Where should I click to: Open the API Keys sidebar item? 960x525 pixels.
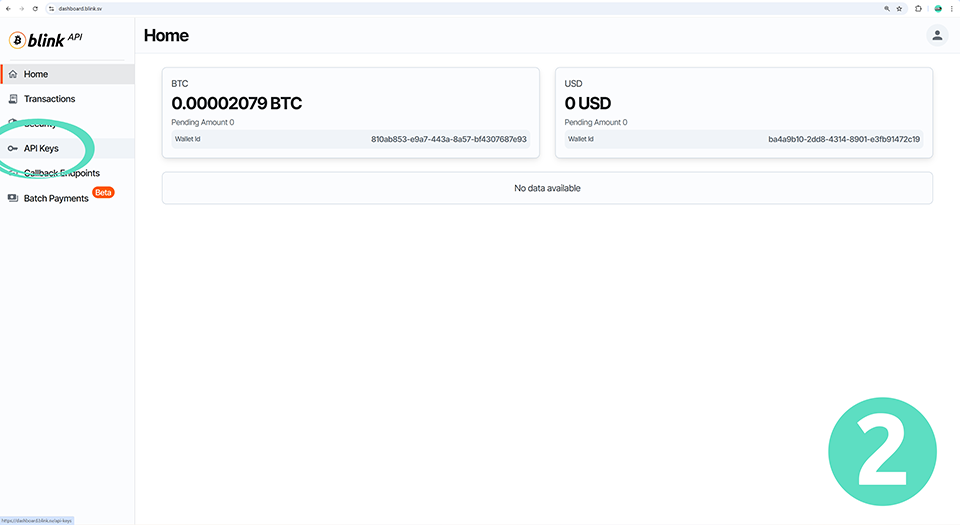coord(41,148)
